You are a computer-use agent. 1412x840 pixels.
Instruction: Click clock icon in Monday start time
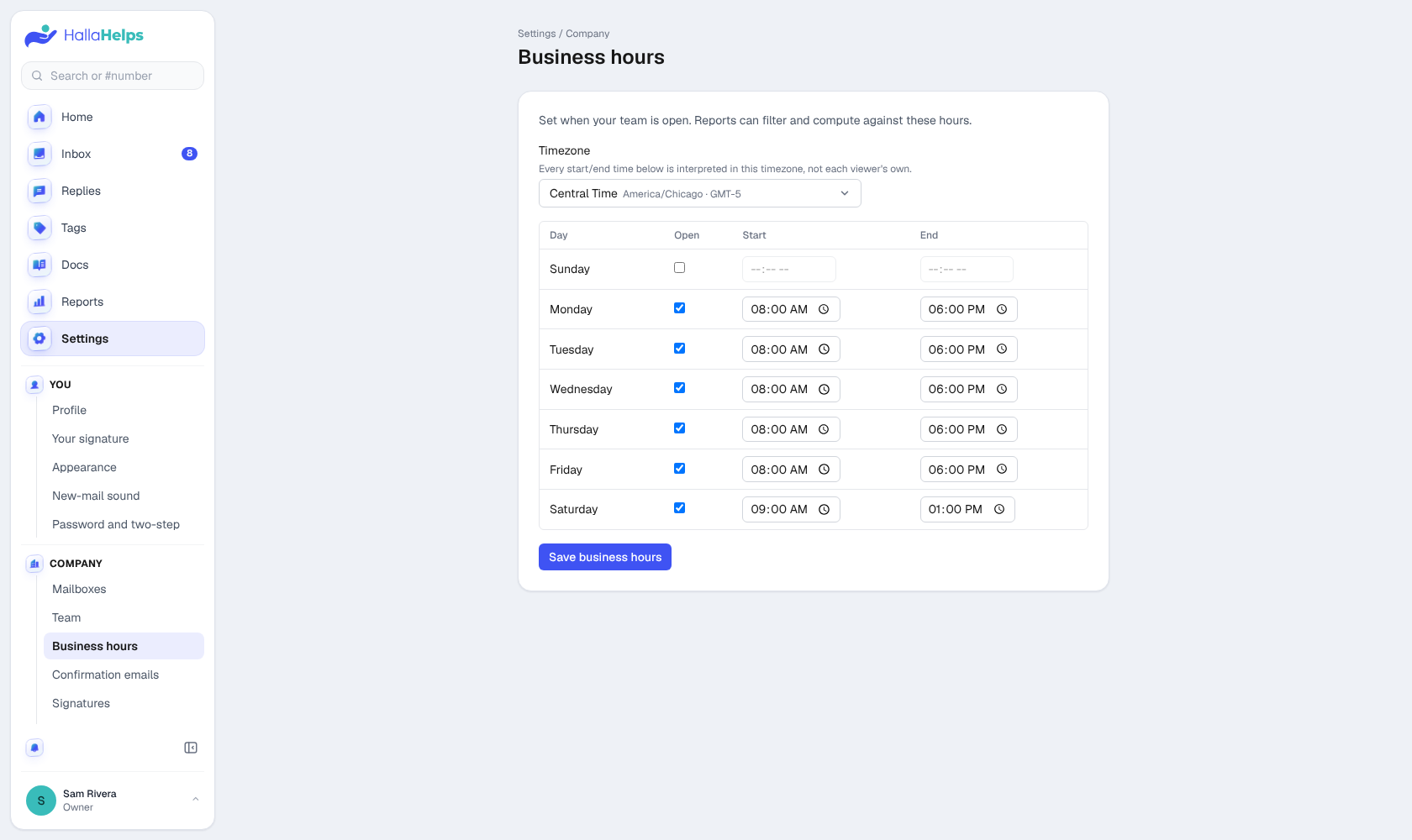click(x=824, y=309)
